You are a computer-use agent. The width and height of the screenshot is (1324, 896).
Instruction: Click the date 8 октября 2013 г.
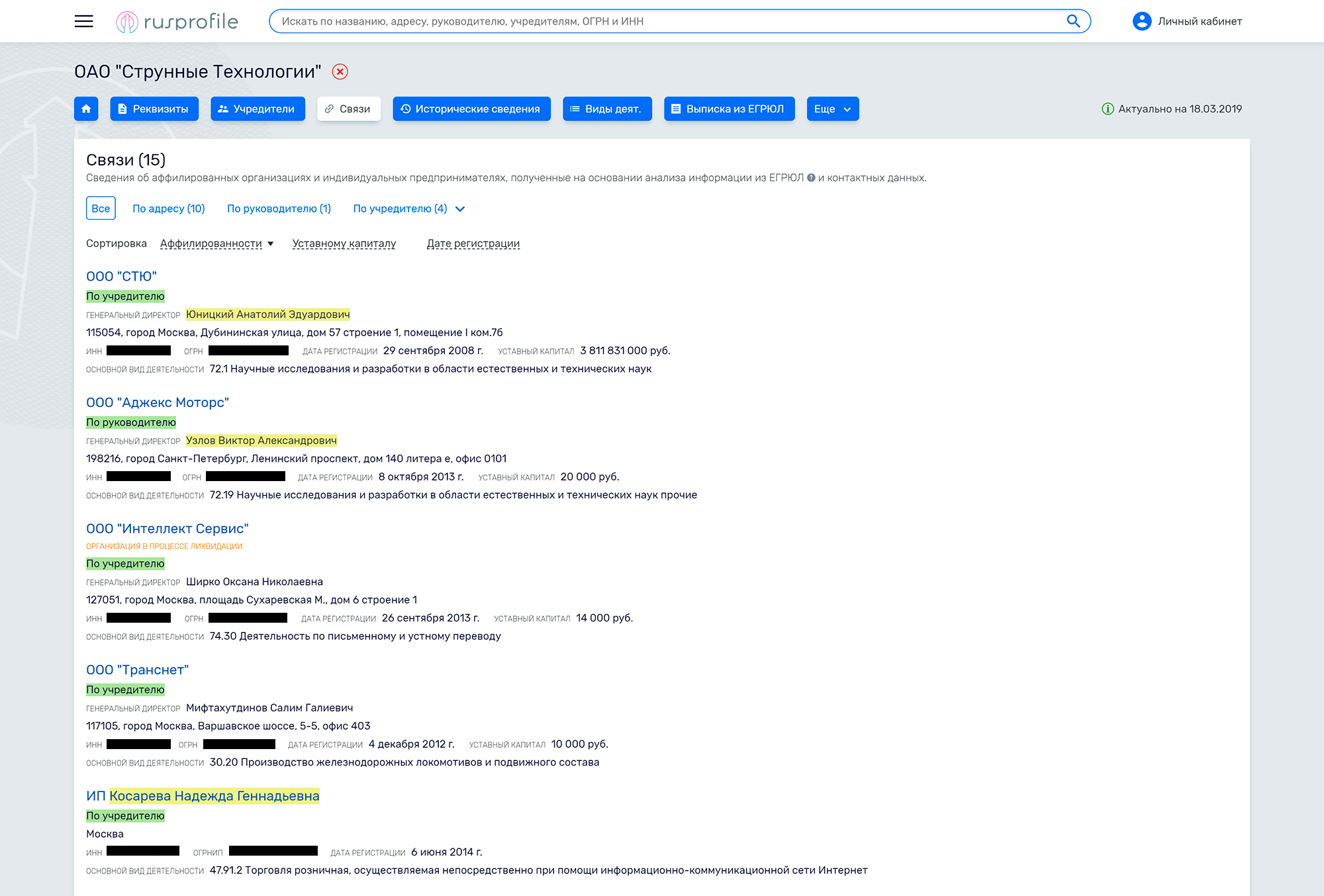click(421, 476)
